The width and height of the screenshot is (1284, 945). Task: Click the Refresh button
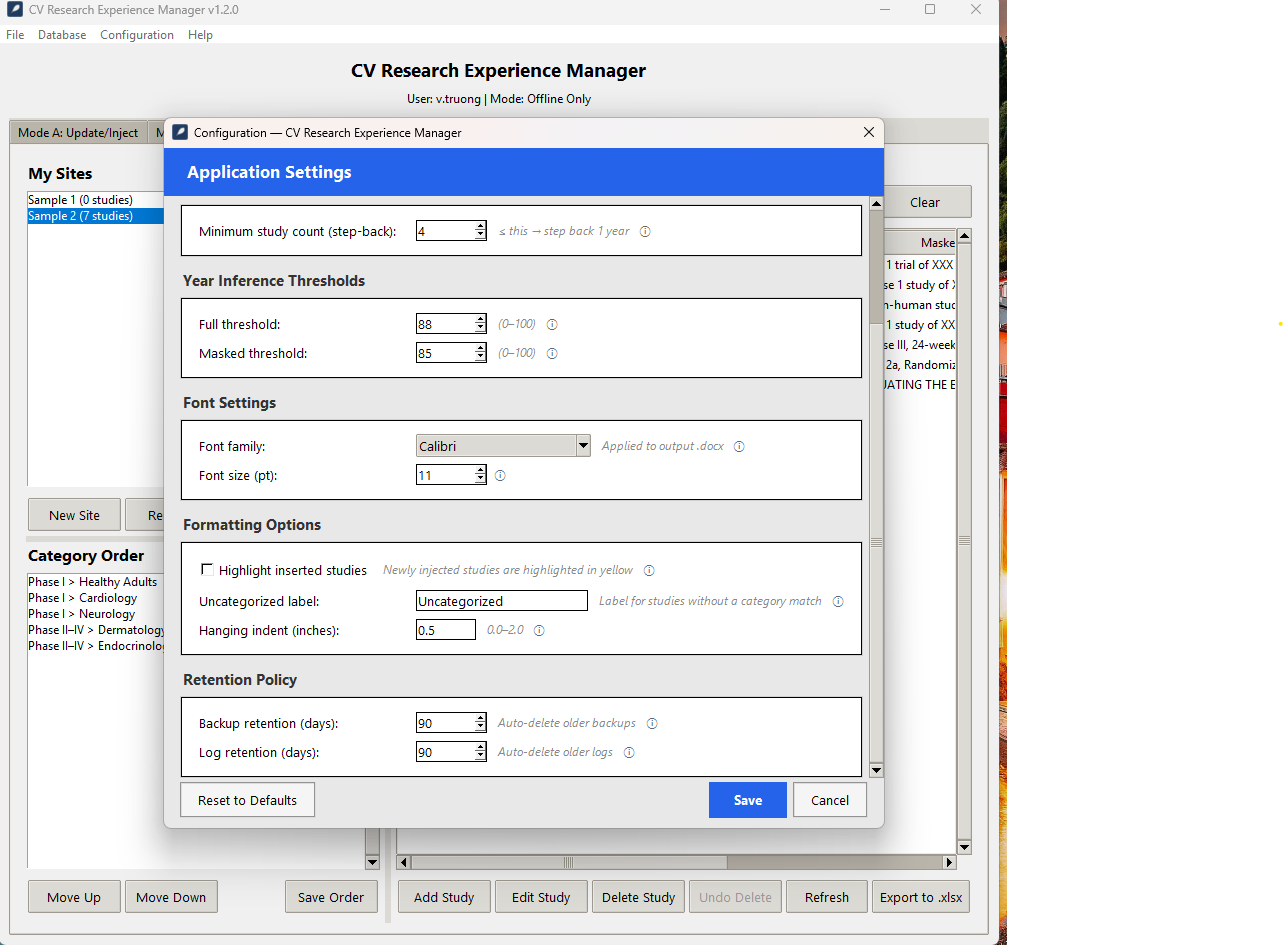pos(827,897)
